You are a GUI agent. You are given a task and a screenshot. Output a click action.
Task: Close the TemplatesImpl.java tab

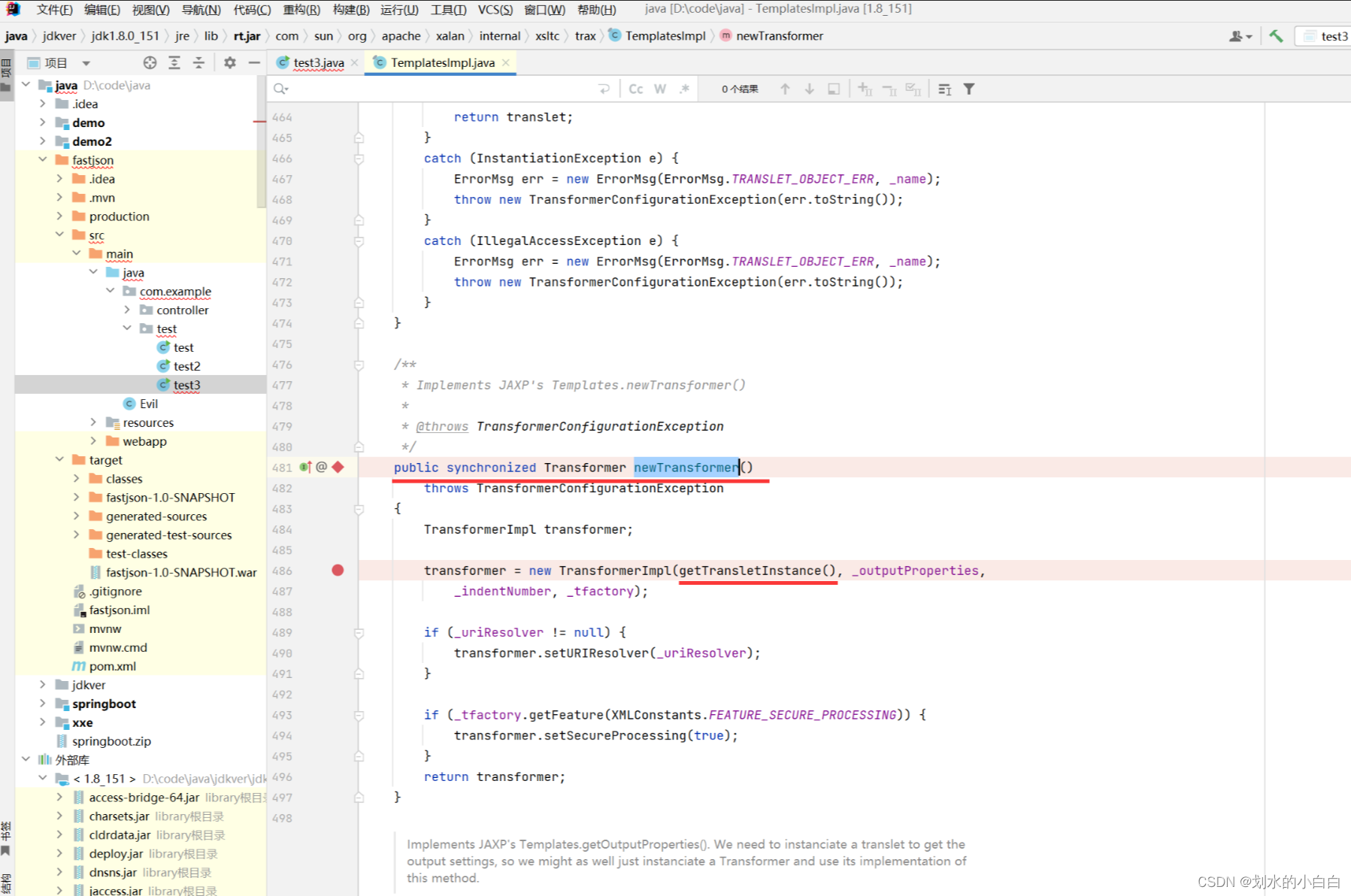tap(506, 63)
